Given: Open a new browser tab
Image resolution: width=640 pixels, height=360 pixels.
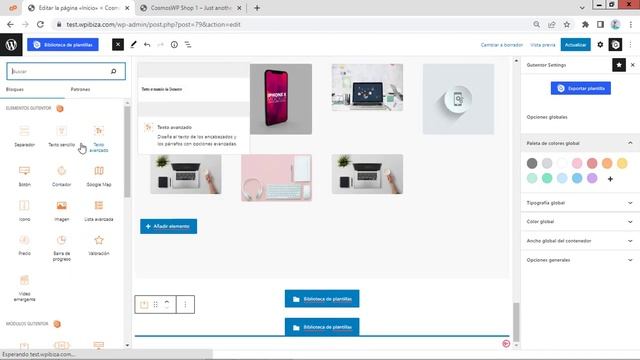Looking at the screenshot, I should [257, 8].
